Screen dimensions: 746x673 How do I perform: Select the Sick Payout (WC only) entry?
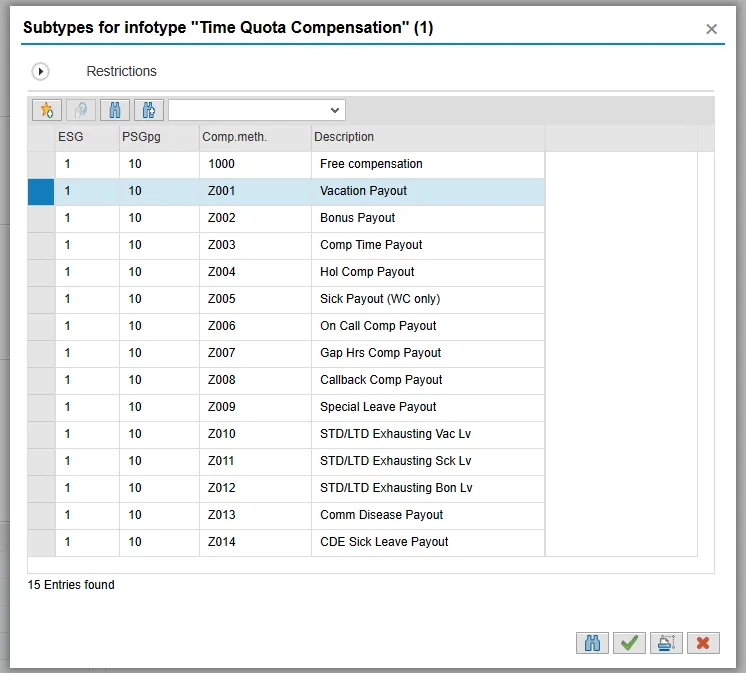380,299
